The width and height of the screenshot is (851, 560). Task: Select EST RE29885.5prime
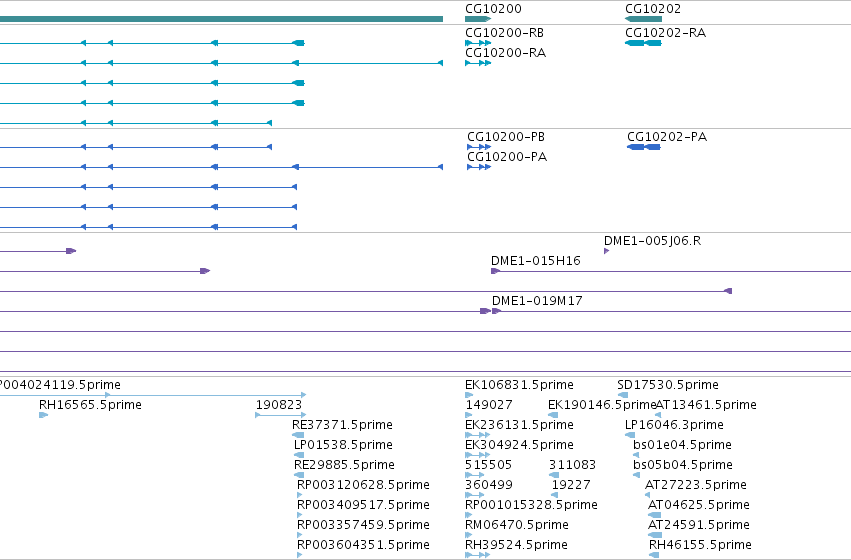[344, 465]
